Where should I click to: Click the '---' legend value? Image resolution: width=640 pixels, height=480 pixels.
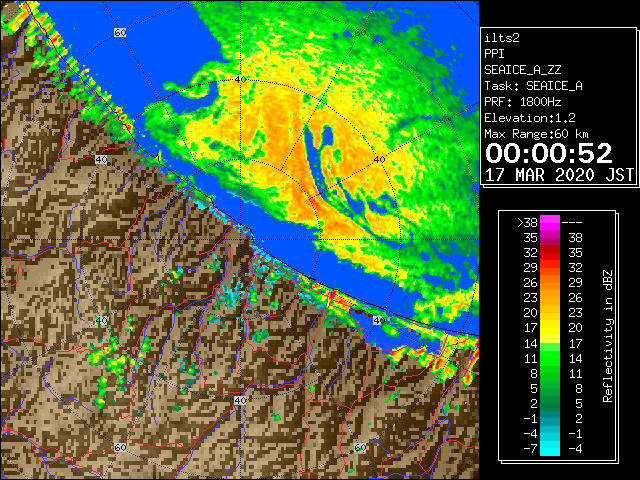[572, 223]
